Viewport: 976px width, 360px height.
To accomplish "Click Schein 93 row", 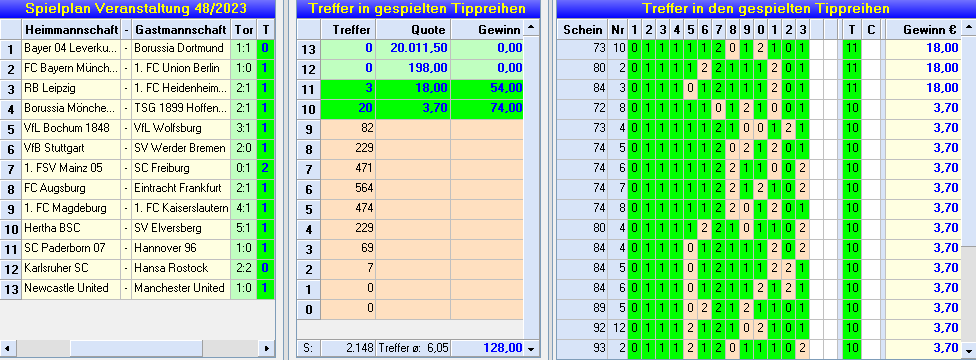I will [759, 348].
